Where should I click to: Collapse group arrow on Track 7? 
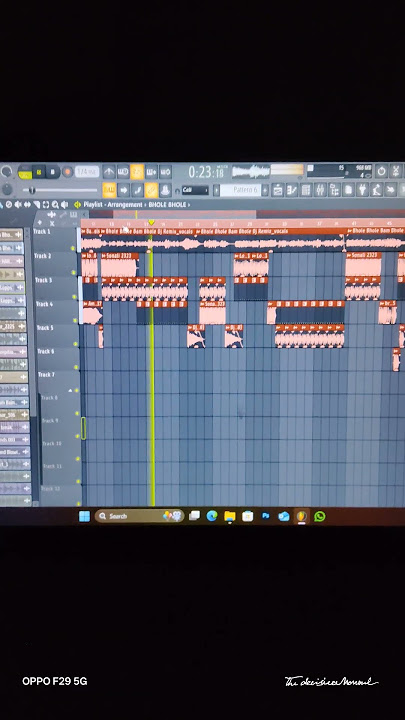tap(70, 390)
